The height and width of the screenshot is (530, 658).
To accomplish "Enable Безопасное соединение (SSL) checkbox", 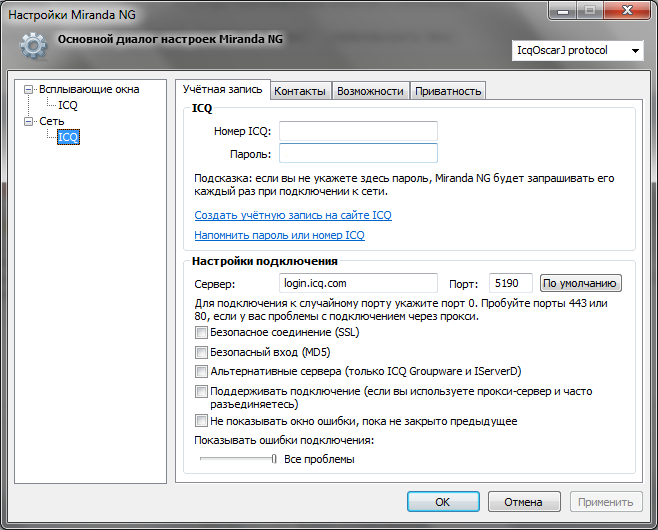I will [x=201, y=333].
